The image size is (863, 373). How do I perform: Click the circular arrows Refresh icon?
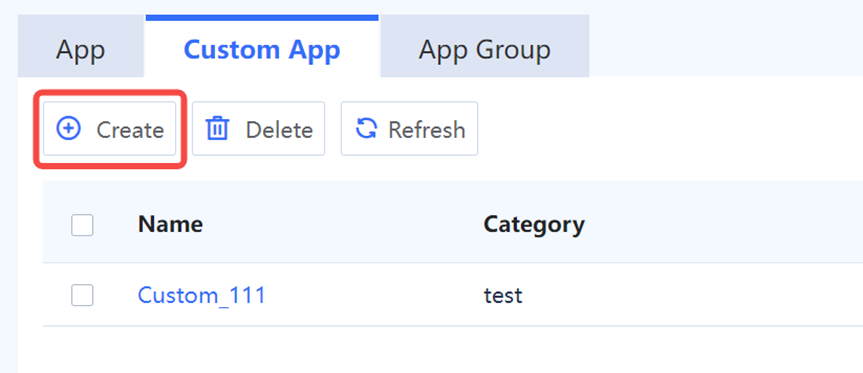click(x=366, y=129)
